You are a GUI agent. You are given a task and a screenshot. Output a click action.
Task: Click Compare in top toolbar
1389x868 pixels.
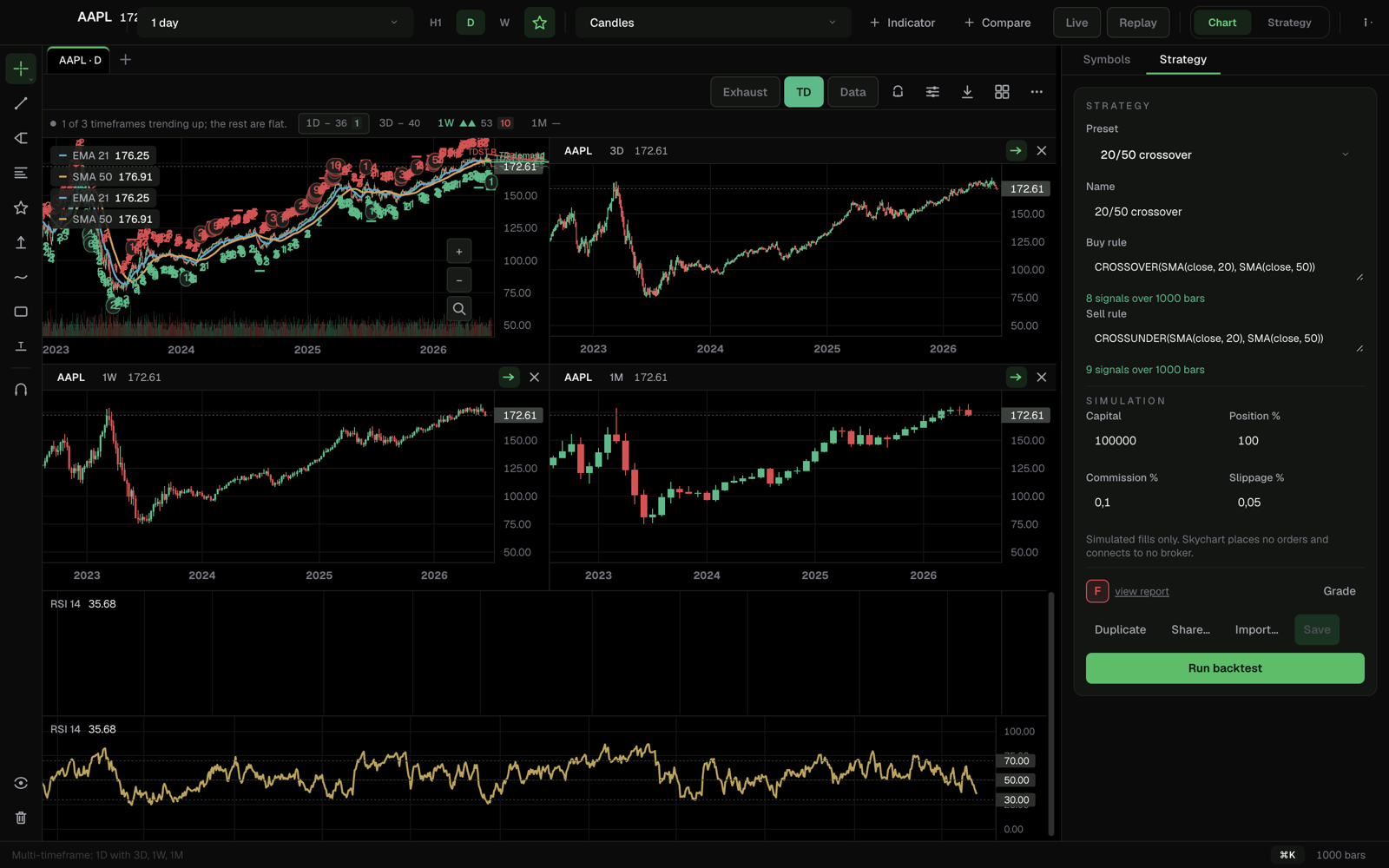coord(997,23)
